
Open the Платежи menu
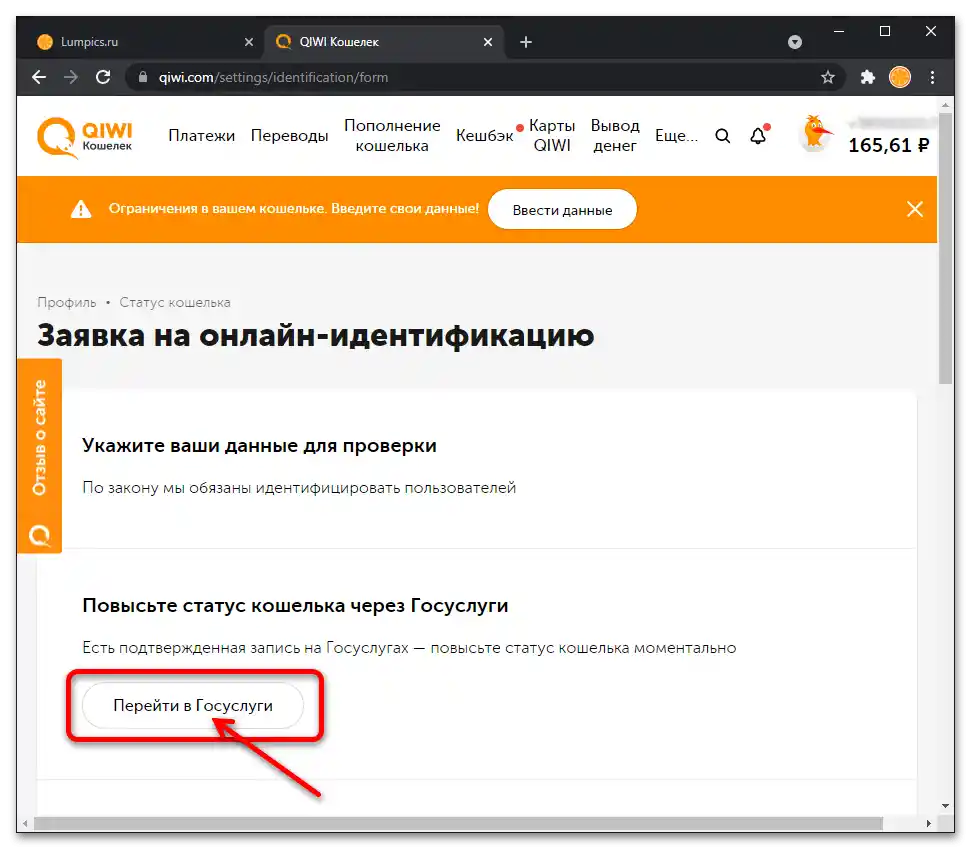[x=202, y=136]
